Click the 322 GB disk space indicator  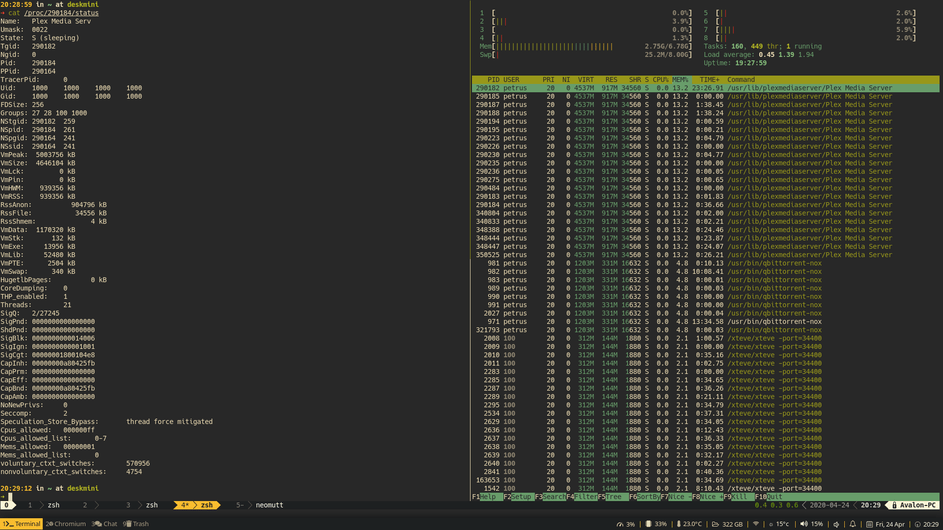click(726, 524)
